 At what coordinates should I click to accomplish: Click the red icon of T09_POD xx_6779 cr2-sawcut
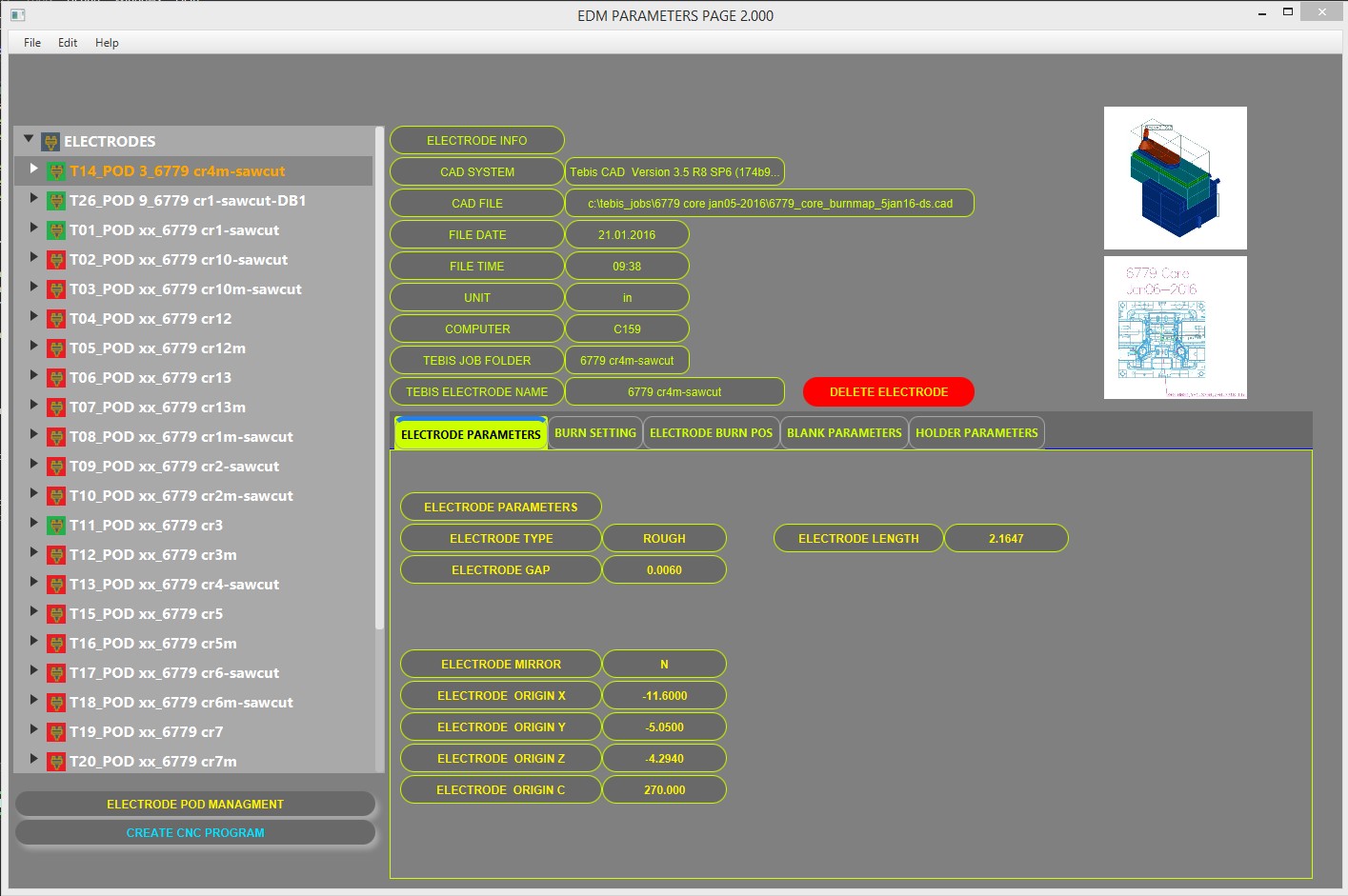[x=56, y=467]
